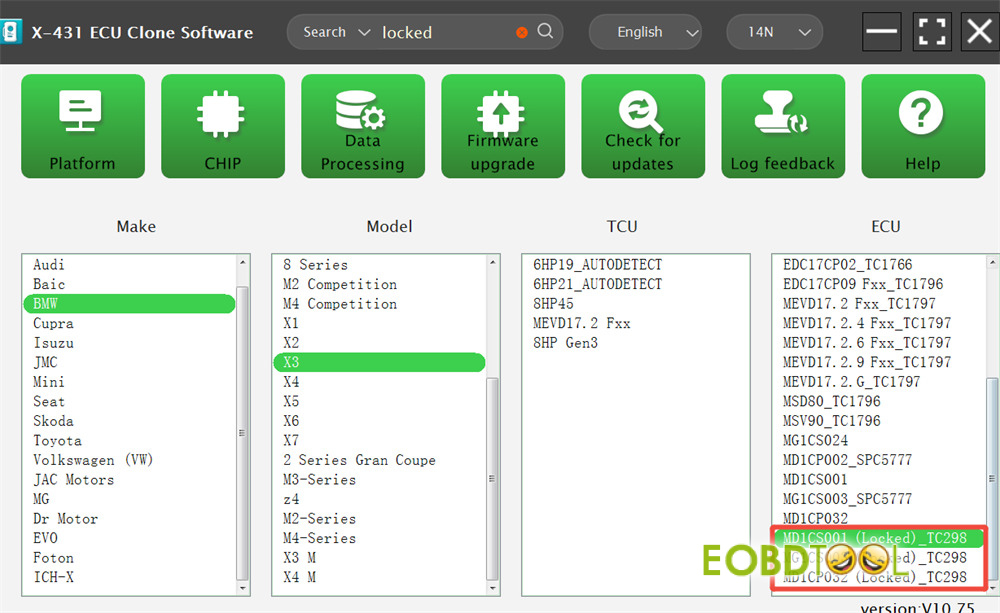Open the Log feedback icon button

pyautogui.click(x=783, y=126)
